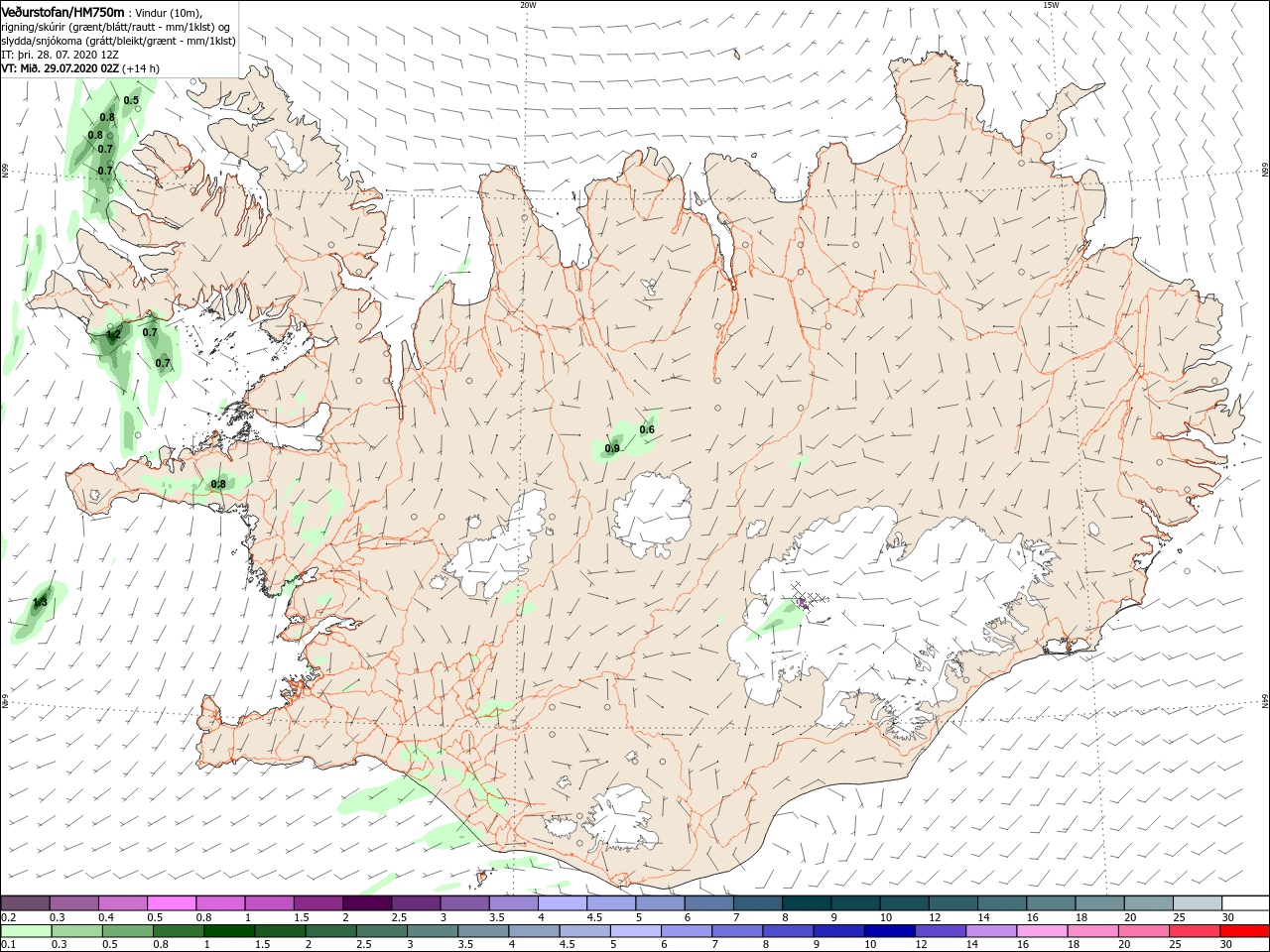Click the Veðurstofan/HM750m title text

click(63, 11)
